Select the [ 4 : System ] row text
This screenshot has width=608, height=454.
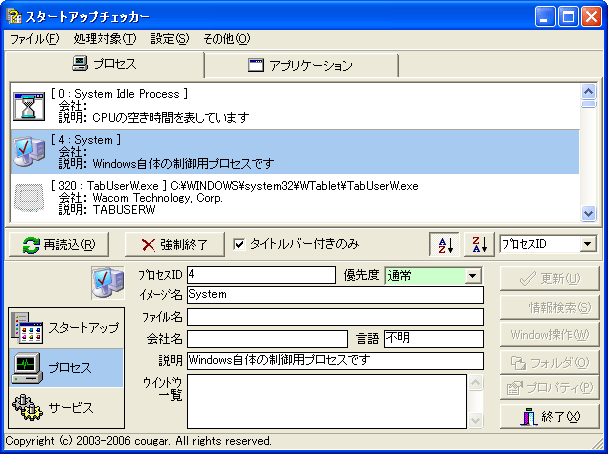[x=86, y=140]
